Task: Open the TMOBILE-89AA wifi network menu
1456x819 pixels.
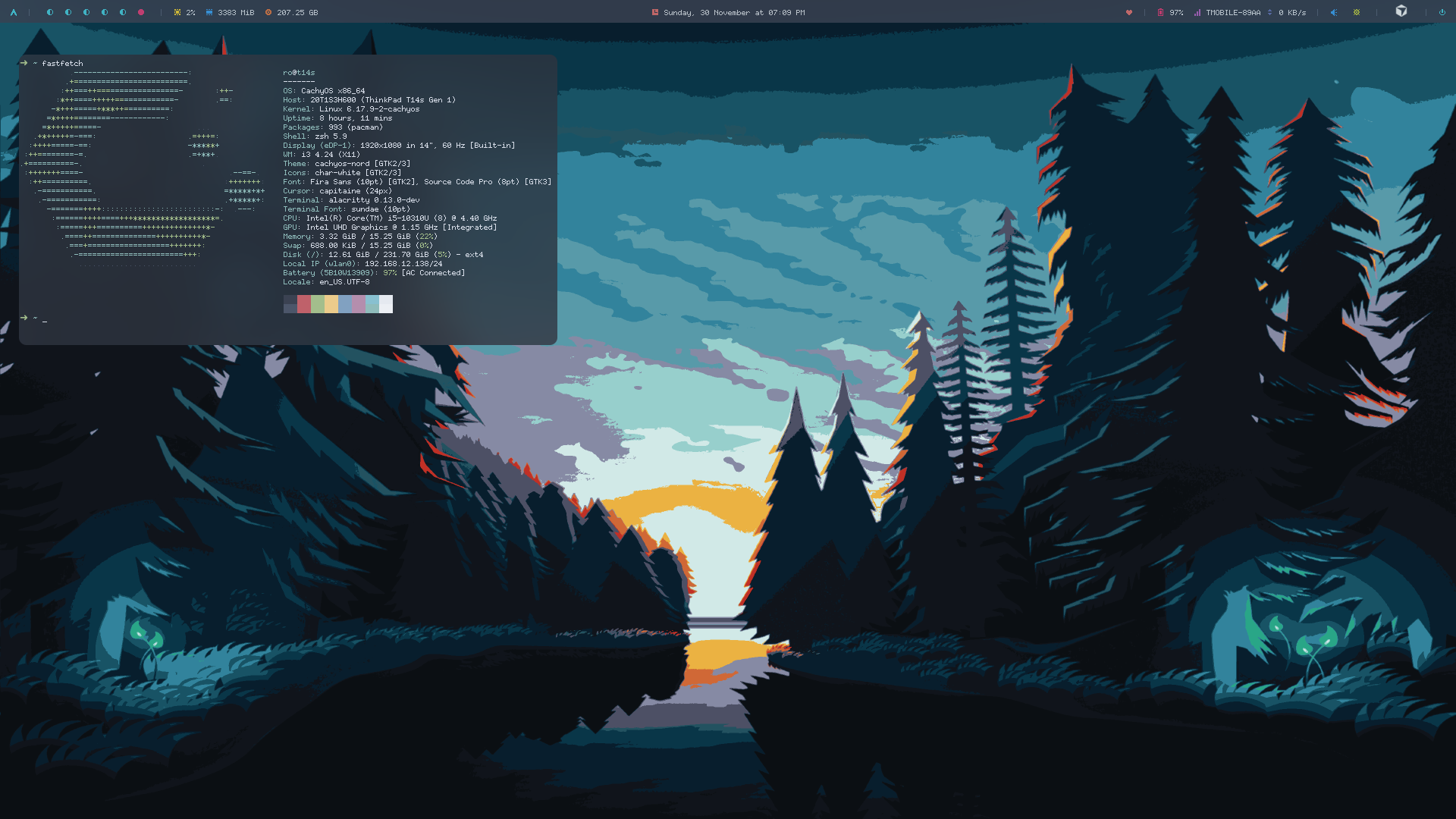Action: tap(1227, 12)
